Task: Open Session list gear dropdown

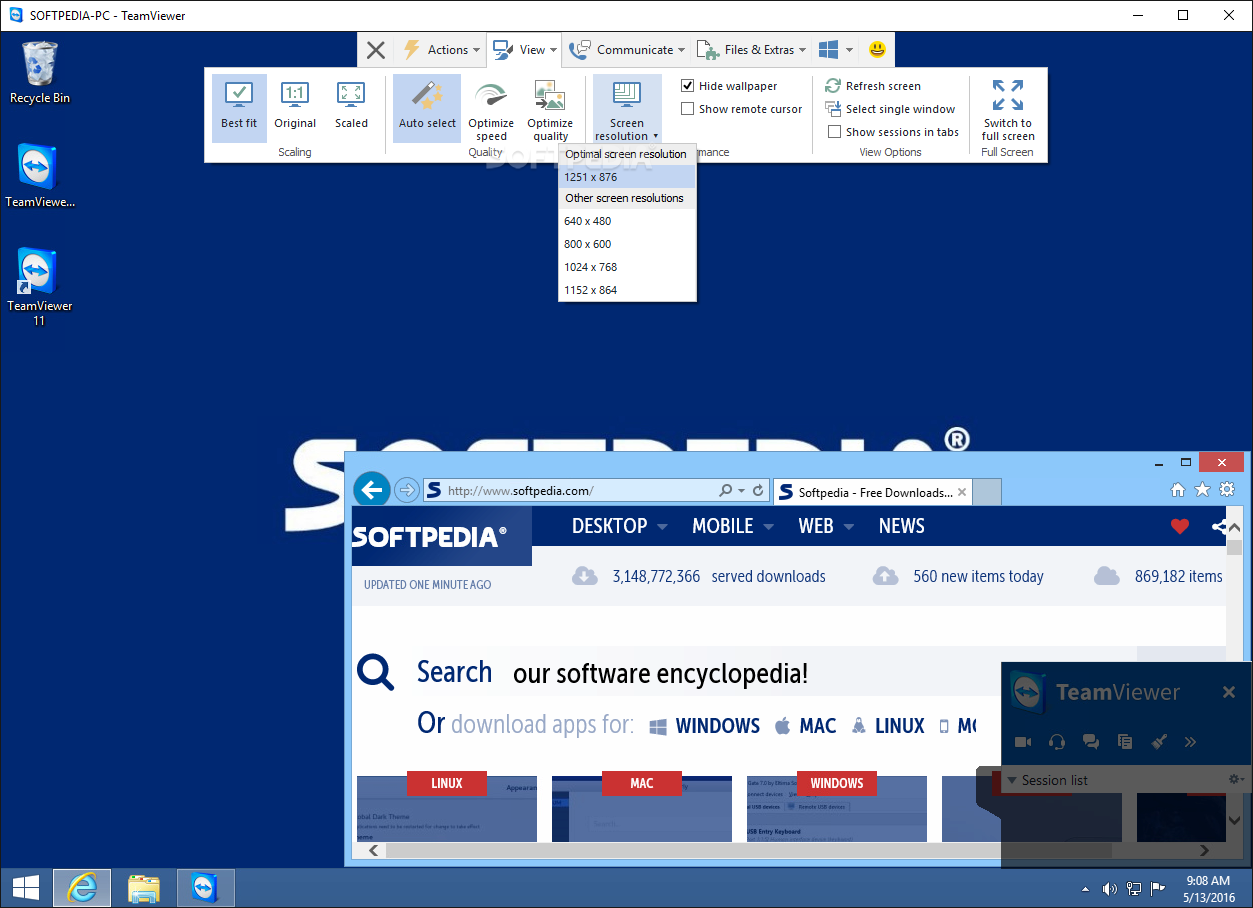Action: [1236, 780]
